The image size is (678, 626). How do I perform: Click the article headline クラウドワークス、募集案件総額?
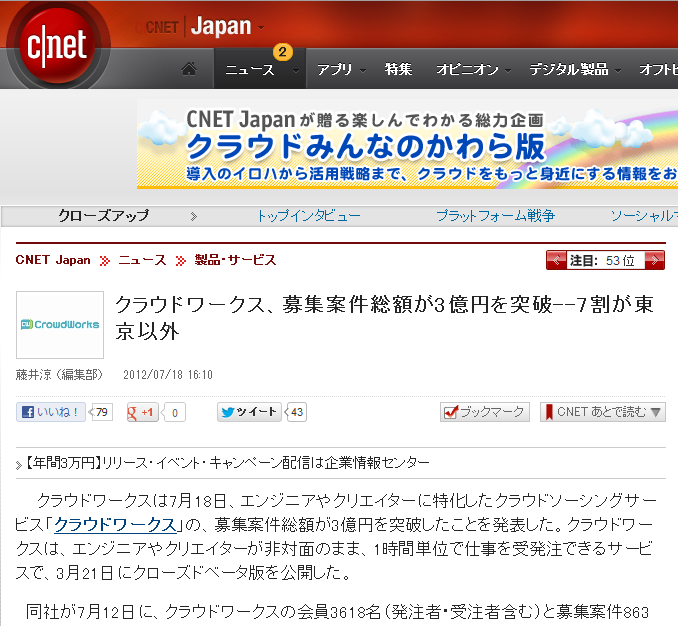(x=384, y=318)
